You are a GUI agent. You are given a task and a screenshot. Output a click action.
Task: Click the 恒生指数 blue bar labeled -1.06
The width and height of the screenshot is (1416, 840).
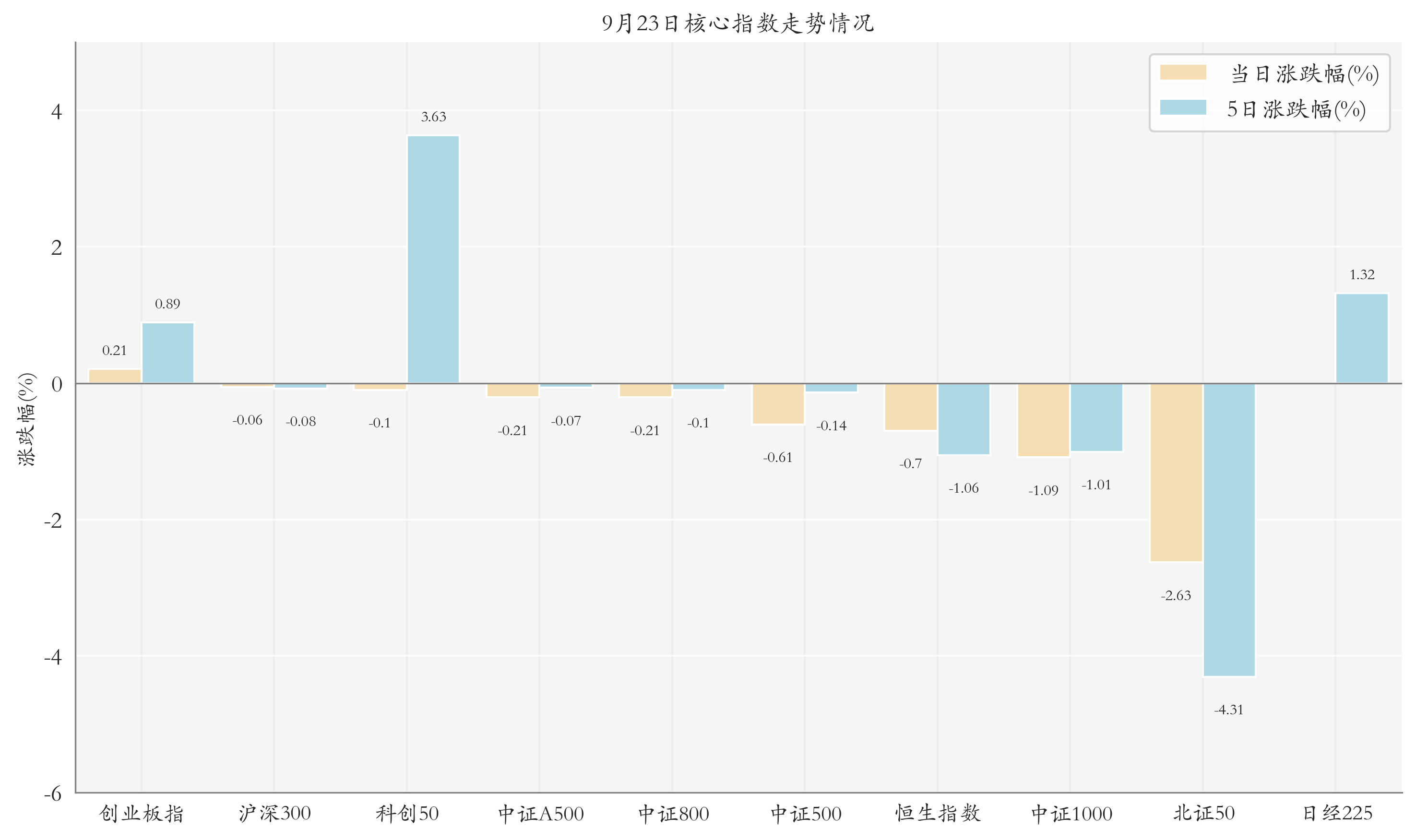(x=963, y=419)
